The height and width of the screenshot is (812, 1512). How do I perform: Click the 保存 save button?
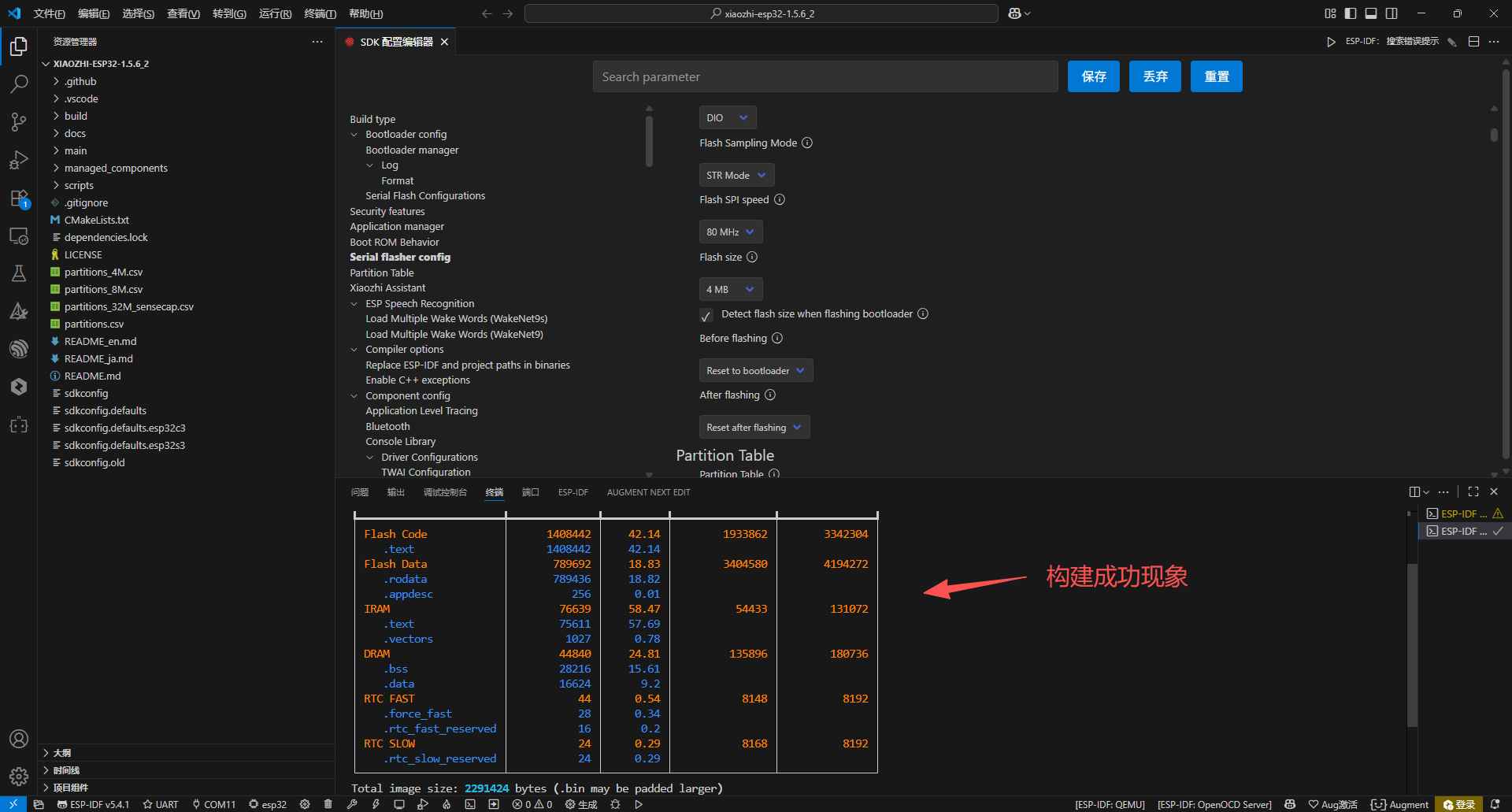point(1094,76)
